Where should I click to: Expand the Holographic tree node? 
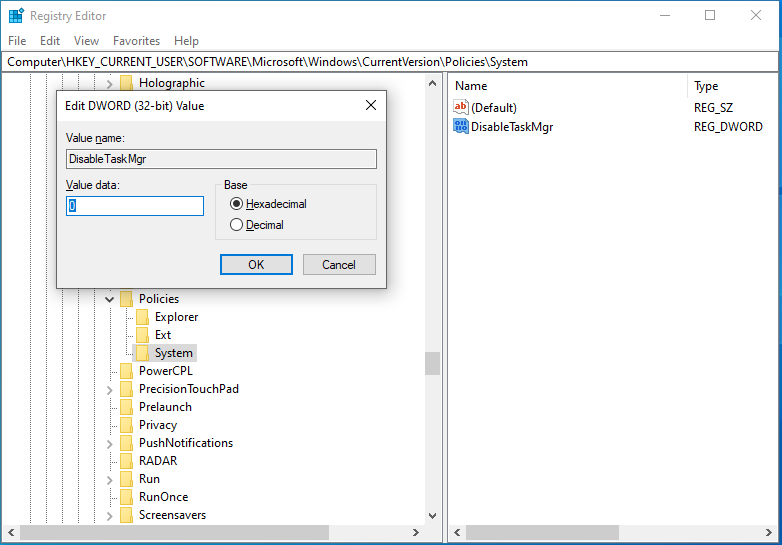110,83
